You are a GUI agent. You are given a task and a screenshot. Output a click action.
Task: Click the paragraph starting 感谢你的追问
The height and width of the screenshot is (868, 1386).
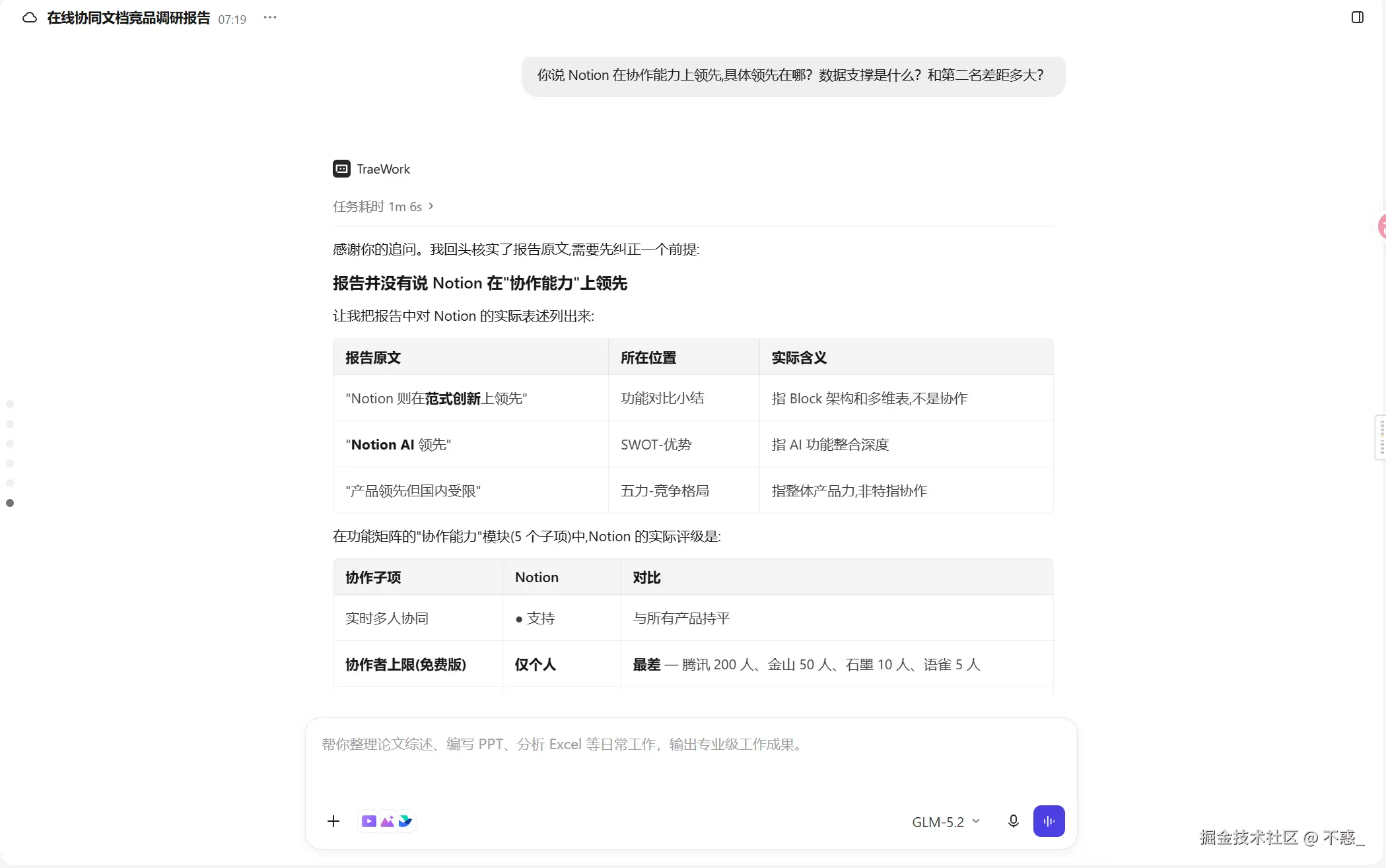pyautogui.click(x=516, y=250)
